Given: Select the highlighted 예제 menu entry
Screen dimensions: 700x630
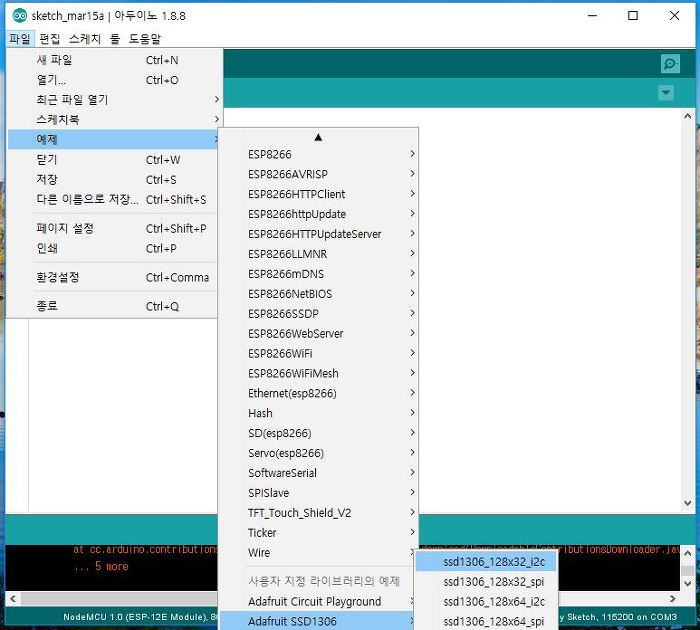Looking at the screenshot, I should pyautogui.click(x=113, y=139).
